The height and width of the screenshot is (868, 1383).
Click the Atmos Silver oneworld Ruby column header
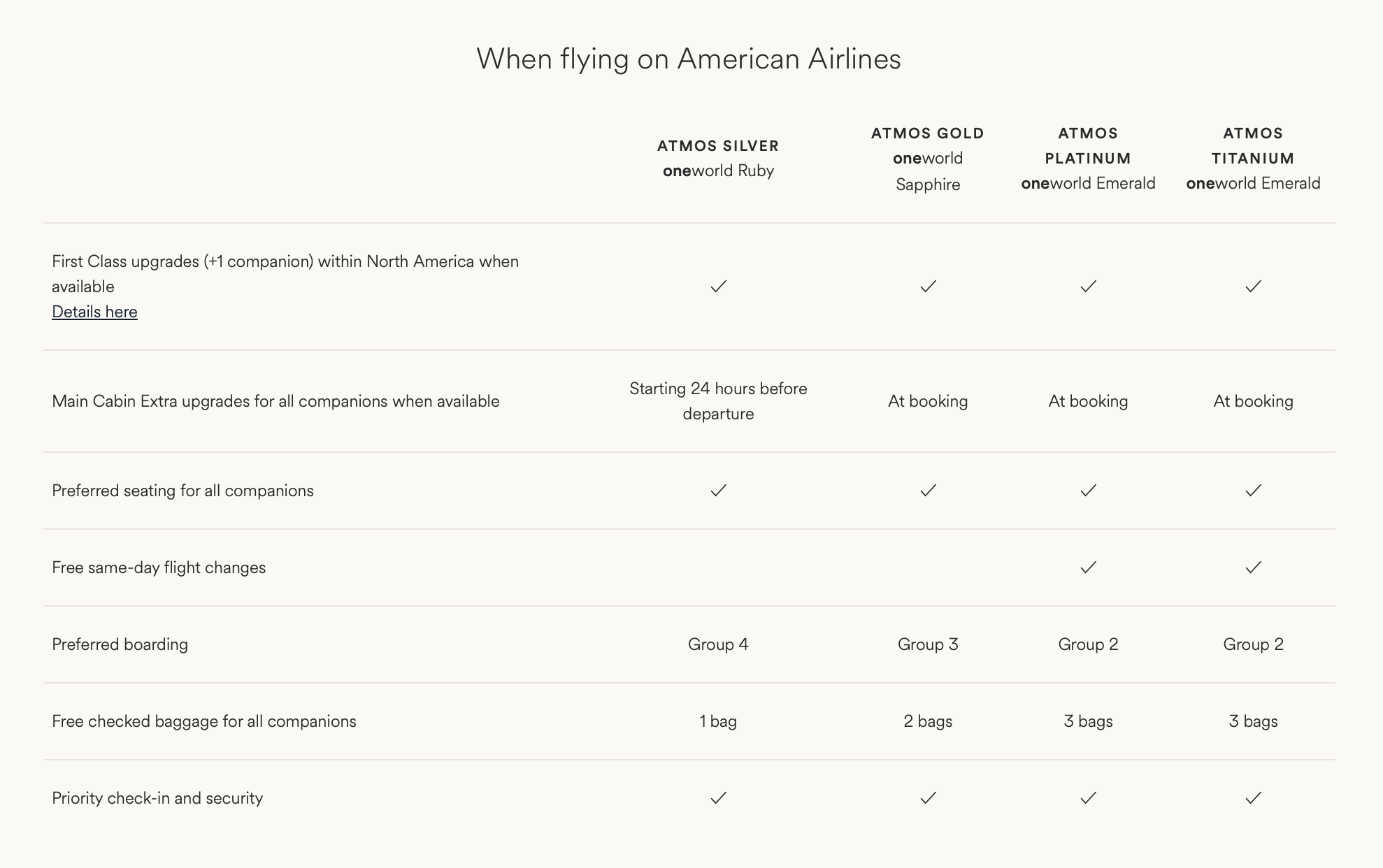[x=718, y=159]
